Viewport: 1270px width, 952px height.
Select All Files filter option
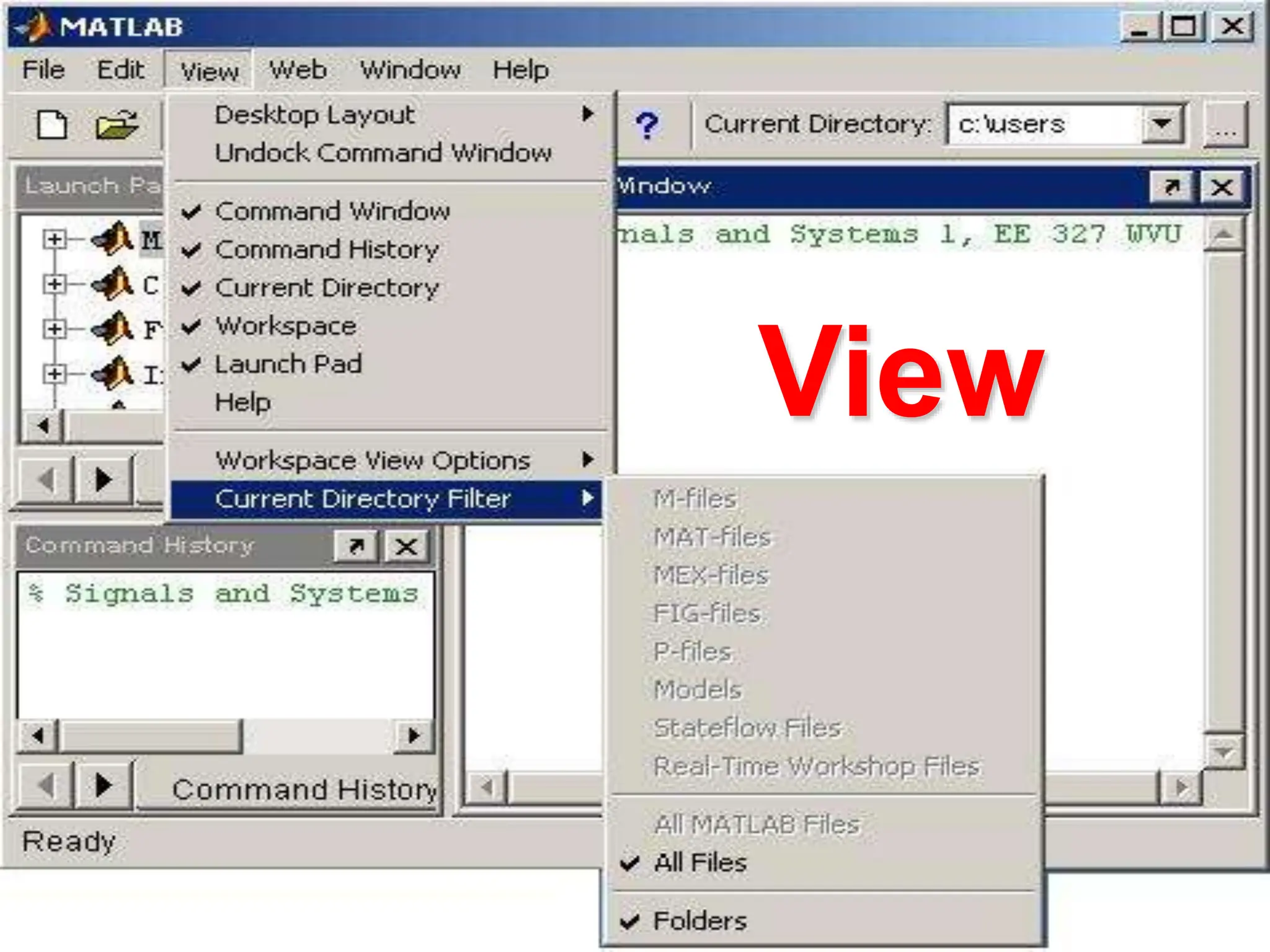coord(699,863)
